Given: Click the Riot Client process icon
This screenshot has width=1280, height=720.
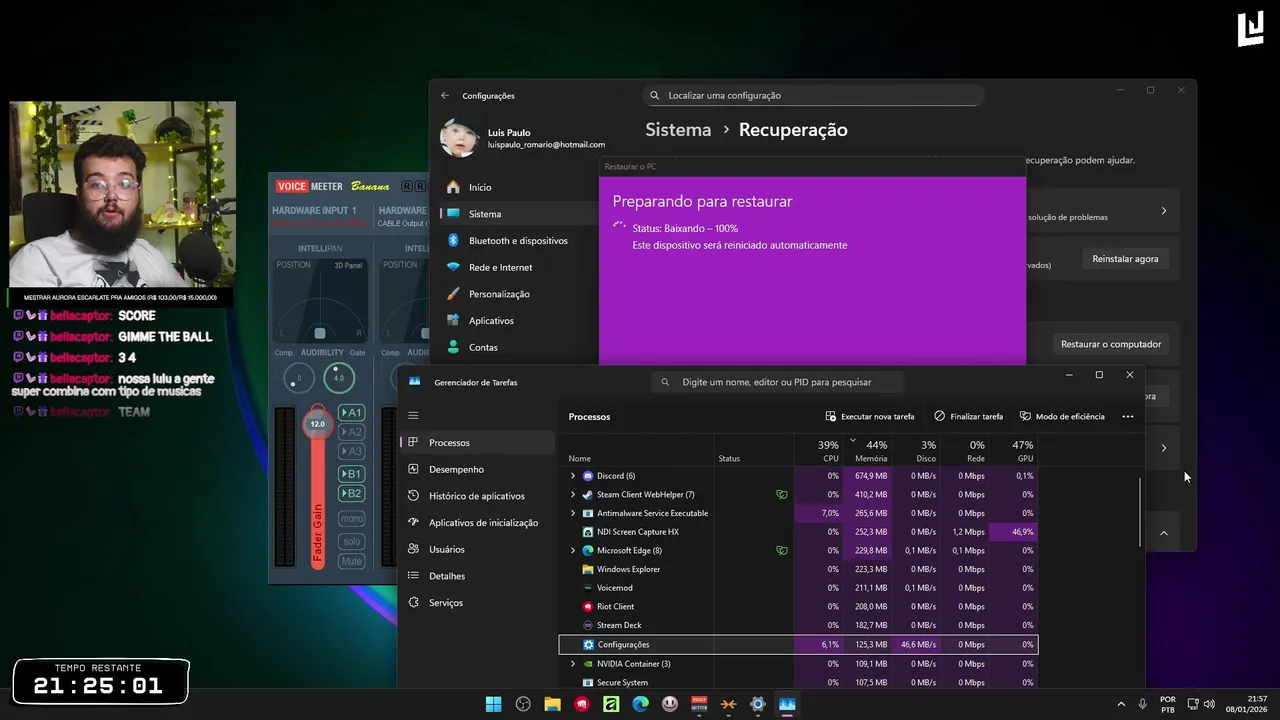Looking at the screenshot, I should point(588,606).
